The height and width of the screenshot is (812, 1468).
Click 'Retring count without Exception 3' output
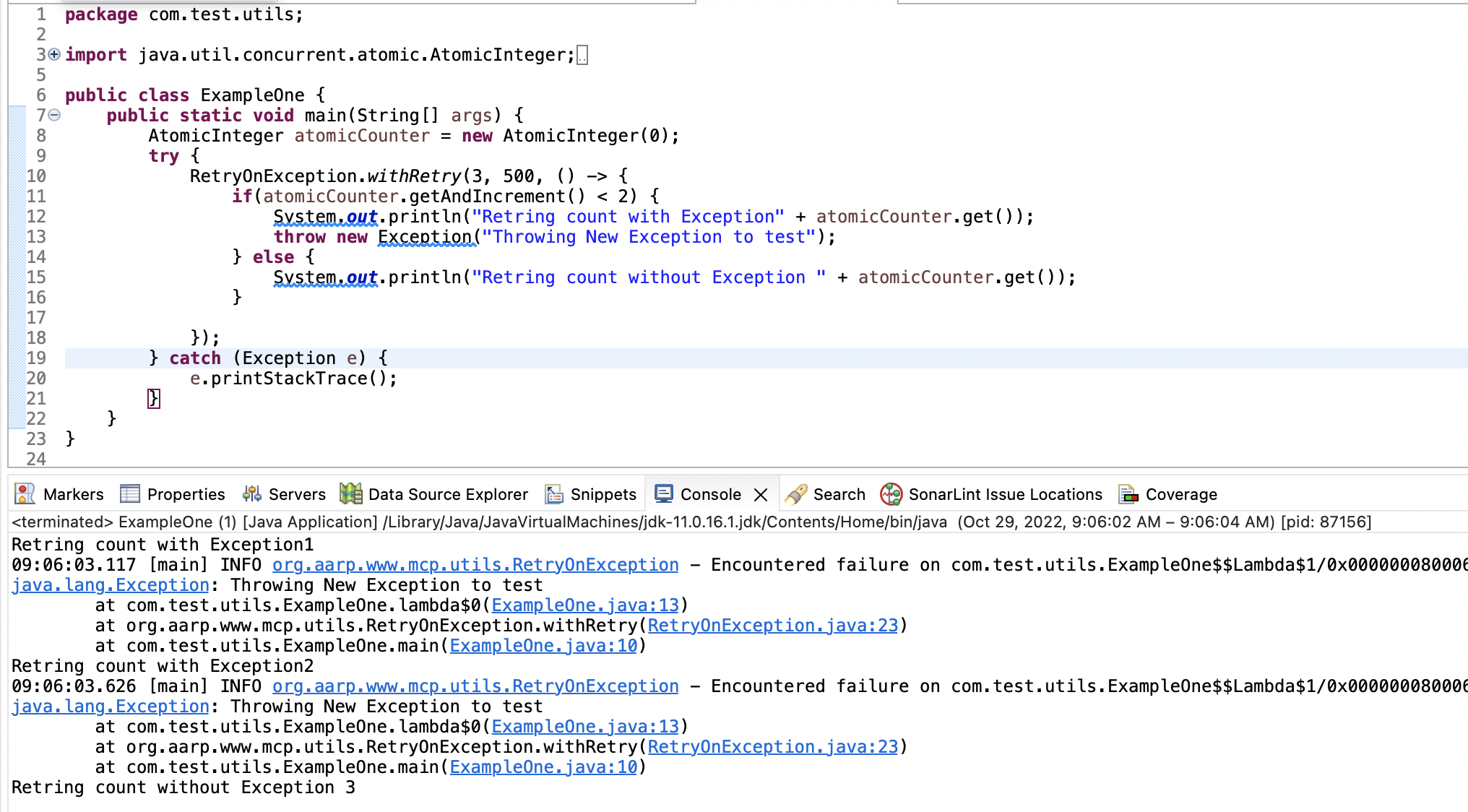tap(183, 787)
